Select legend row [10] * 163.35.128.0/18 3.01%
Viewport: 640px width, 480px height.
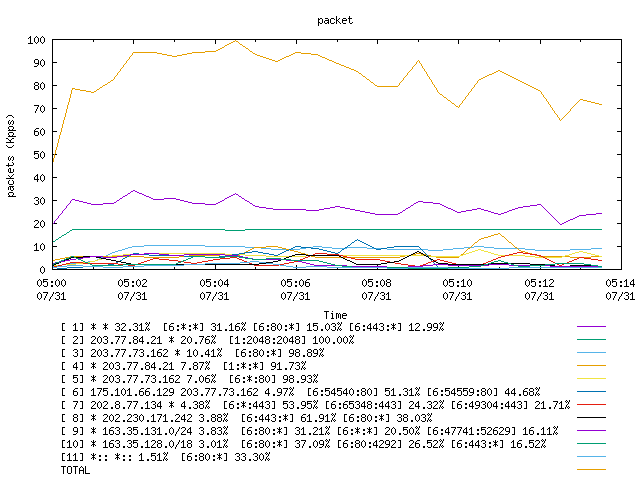coord(303,444)
